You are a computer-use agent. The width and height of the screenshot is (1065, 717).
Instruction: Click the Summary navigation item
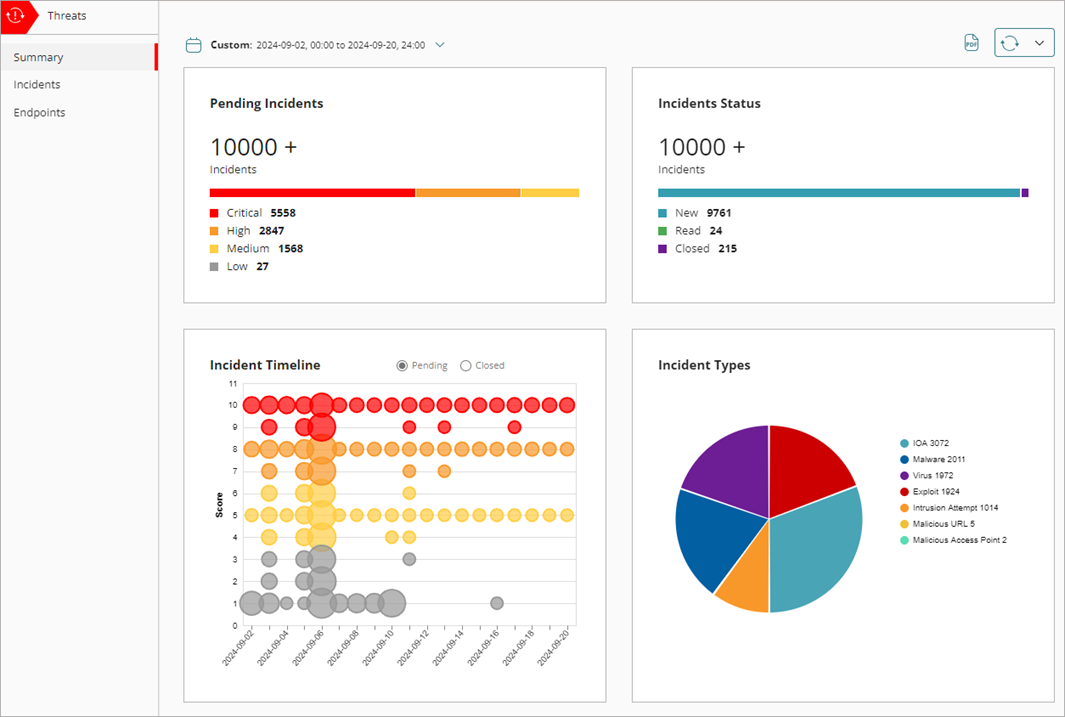click(37, 57)
